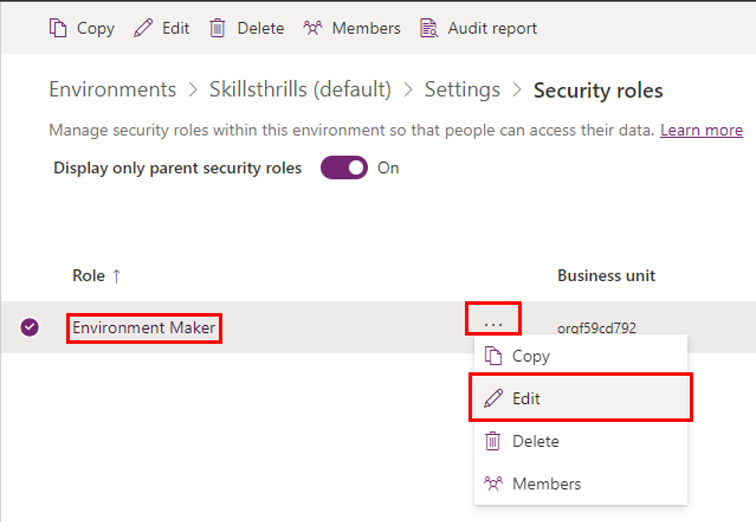Click the Business unit column header
Image resolution: width=756 pixels, height=522 pixels.
click(x=606, y=276)
